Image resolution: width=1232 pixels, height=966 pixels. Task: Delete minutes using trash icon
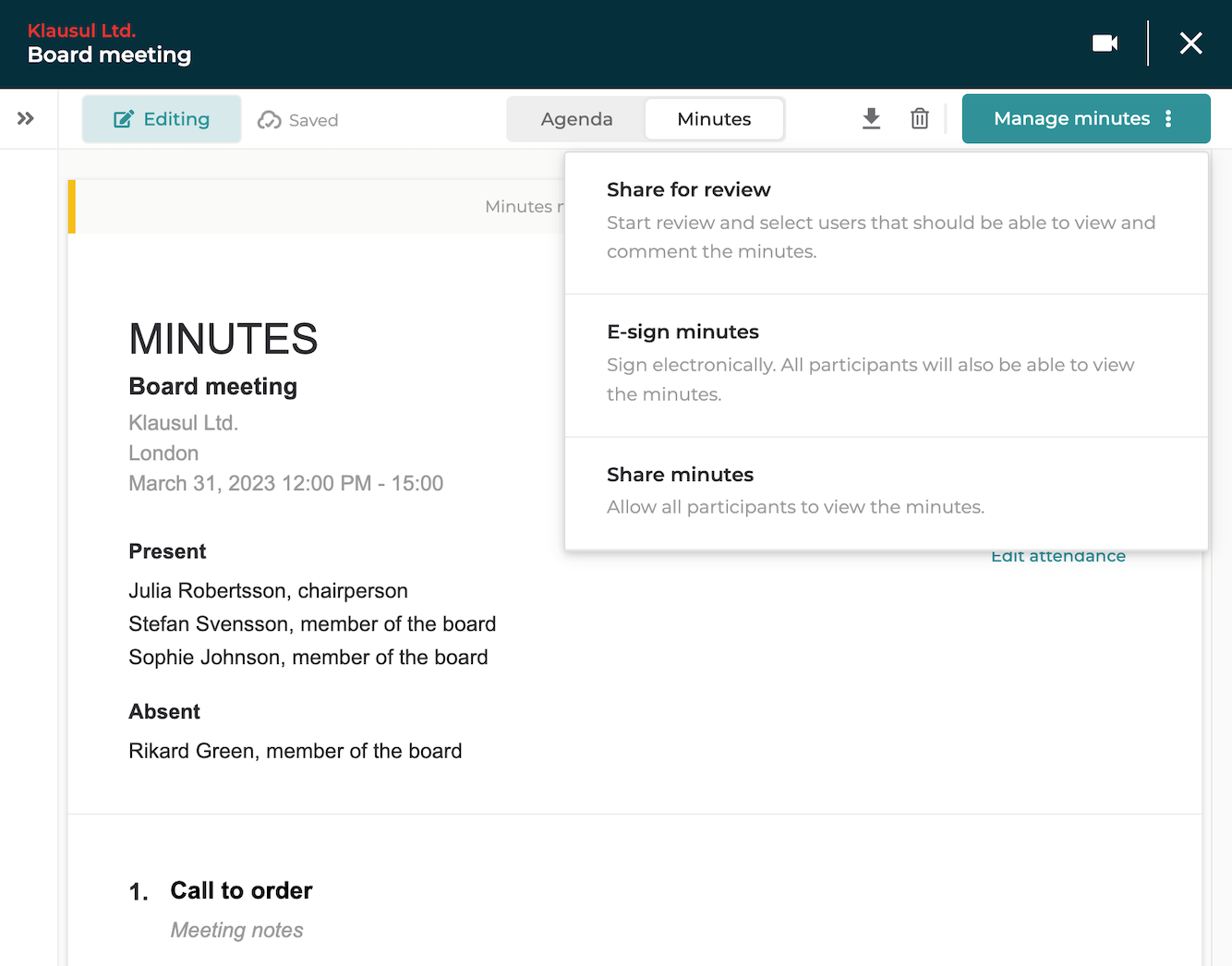(919, 118)
